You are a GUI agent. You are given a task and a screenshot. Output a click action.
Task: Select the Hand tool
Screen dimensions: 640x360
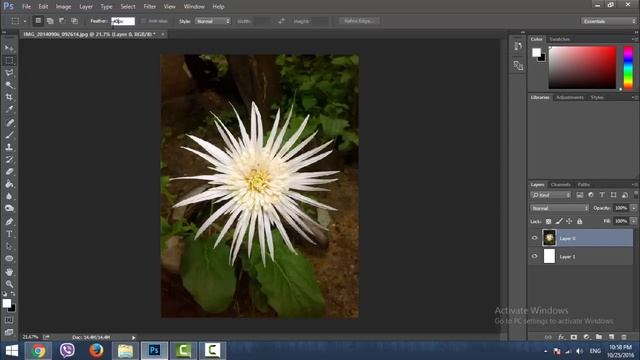[x=9, y=272]
